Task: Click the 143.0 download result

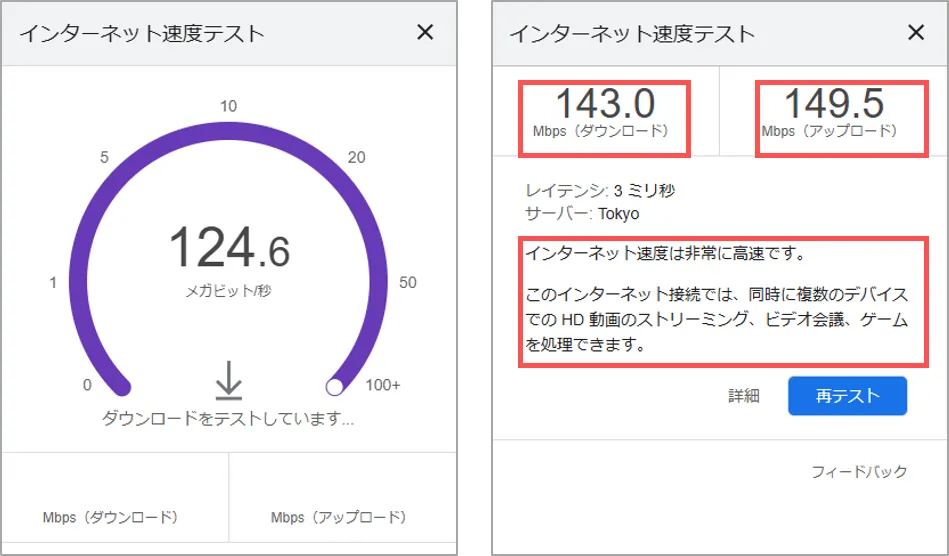Action: coord(604,105)
